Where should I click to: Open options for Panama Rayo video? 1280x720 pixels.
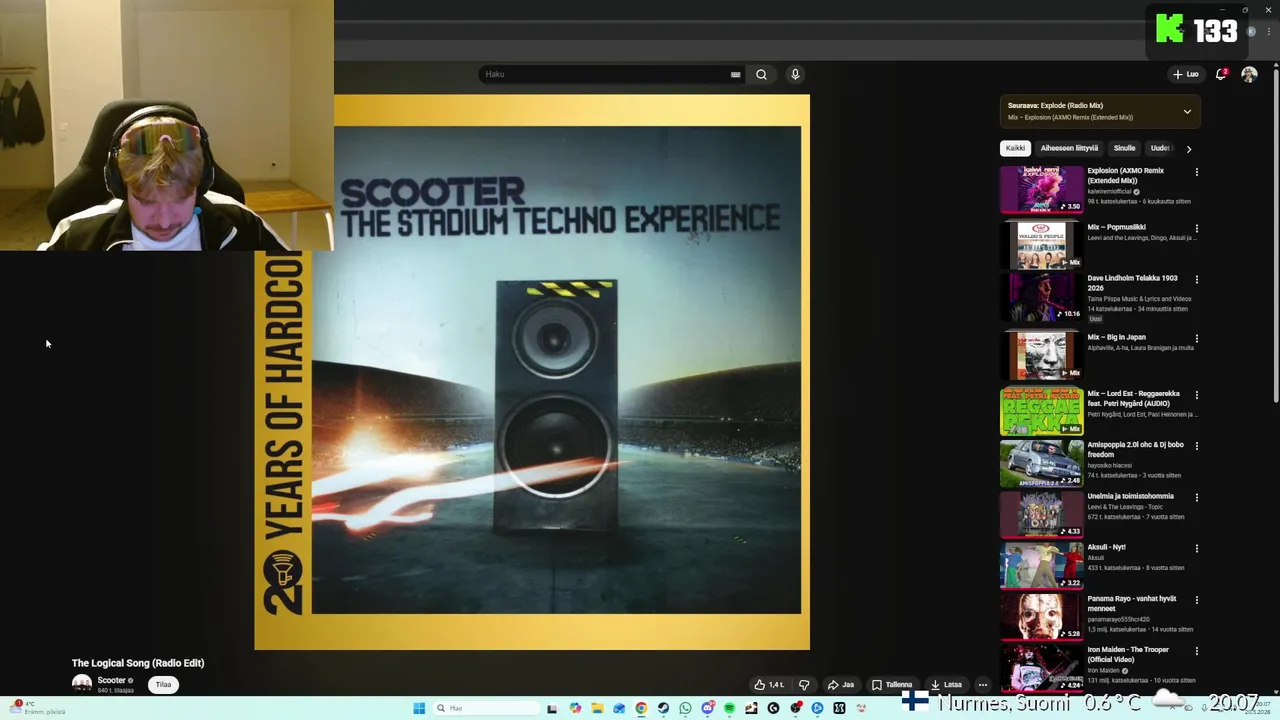click(1196, 599)
